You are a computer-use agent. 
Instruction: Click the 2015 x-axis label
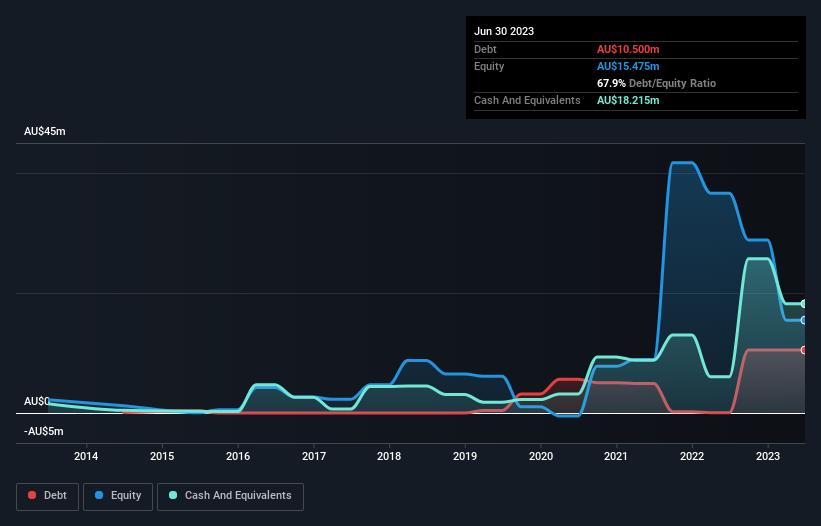click(x=162, y=456)
